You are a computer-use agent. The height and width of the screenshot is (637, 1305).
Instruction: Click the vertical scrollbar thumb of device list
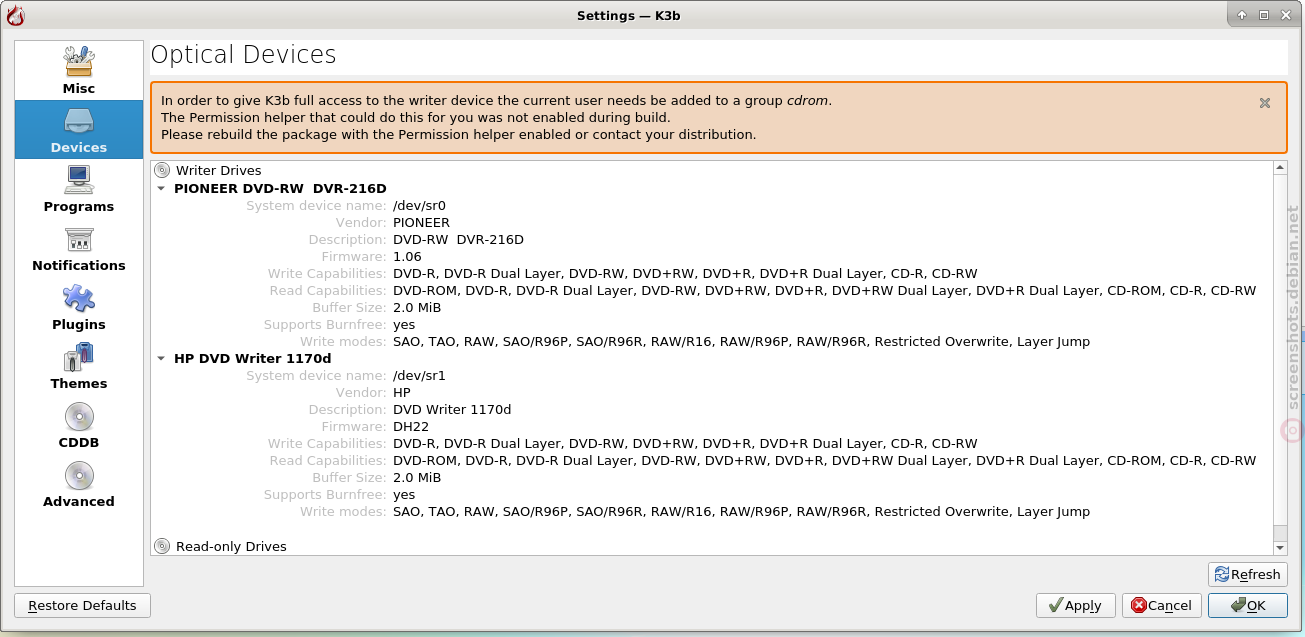pyautogui.click(x=1280, y=350)
